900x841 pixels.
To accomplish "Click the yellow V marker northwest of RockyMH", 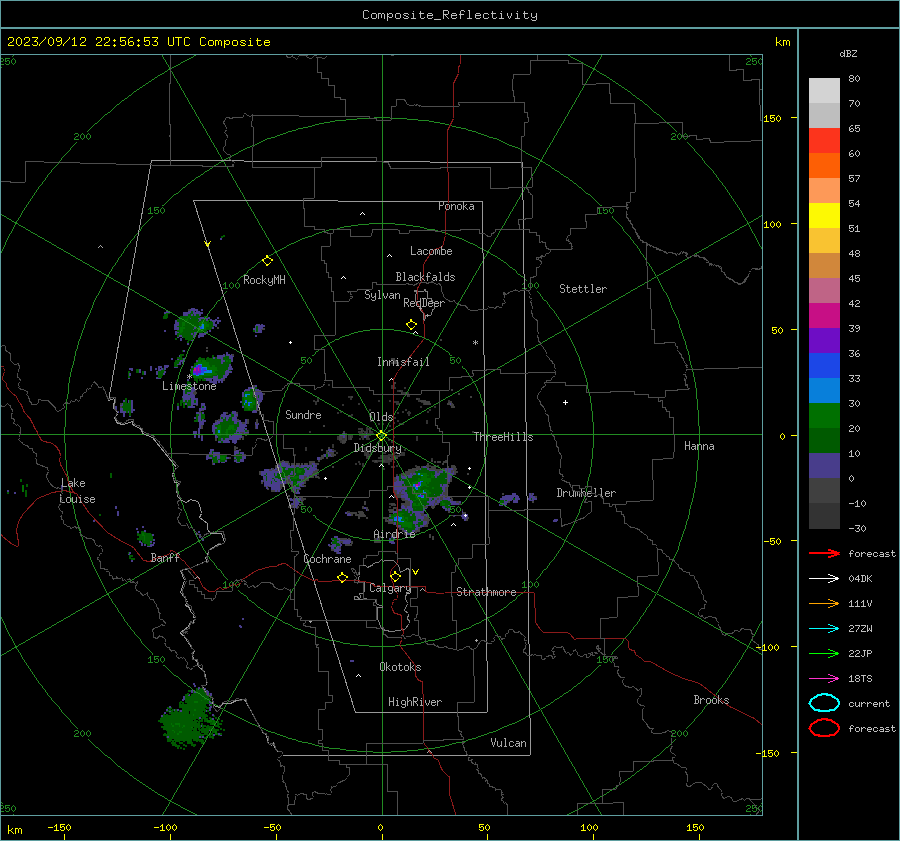I will (x=207, y=245).
